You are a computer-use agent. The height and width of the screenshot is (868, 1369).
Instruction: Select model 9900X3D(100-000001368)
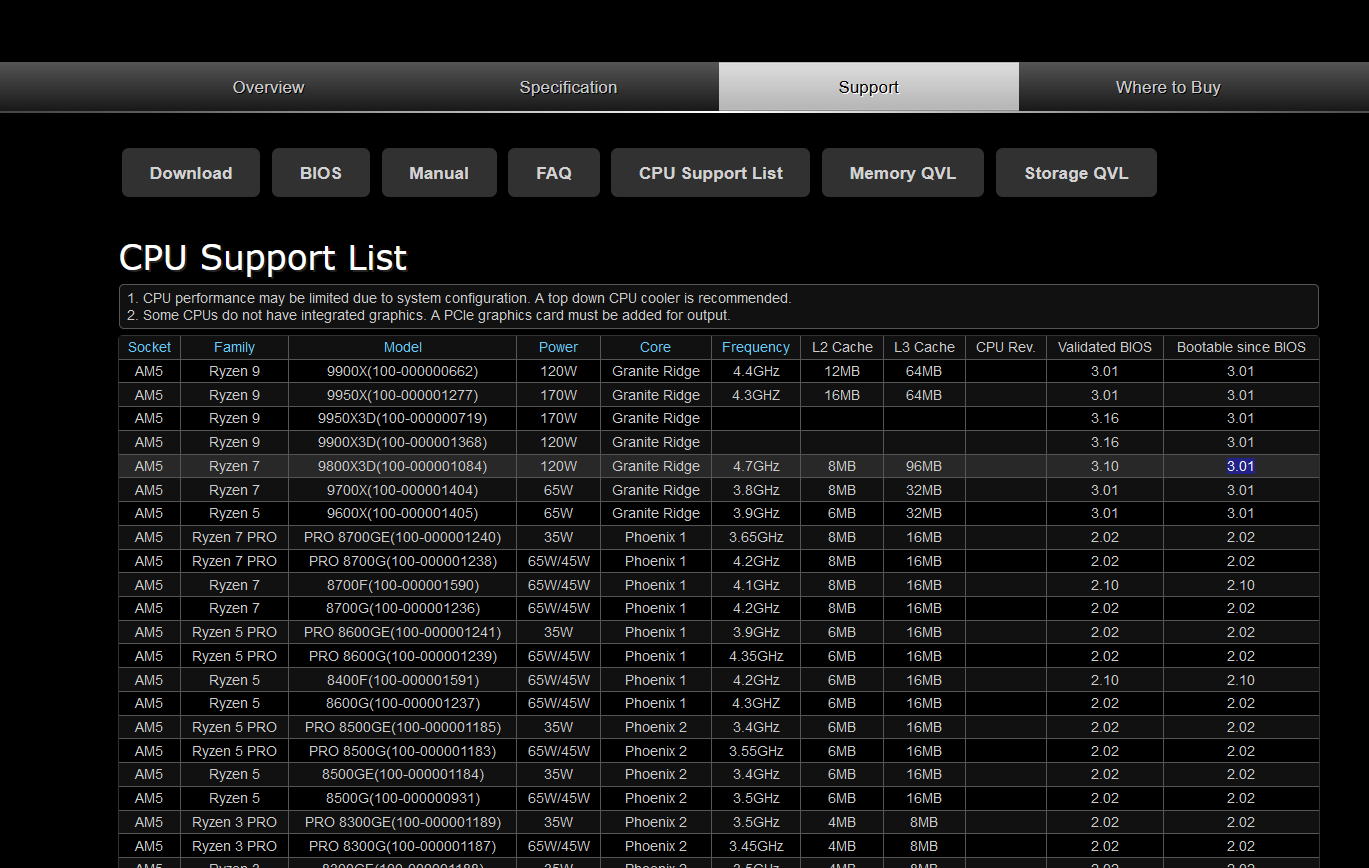(403, 442)
